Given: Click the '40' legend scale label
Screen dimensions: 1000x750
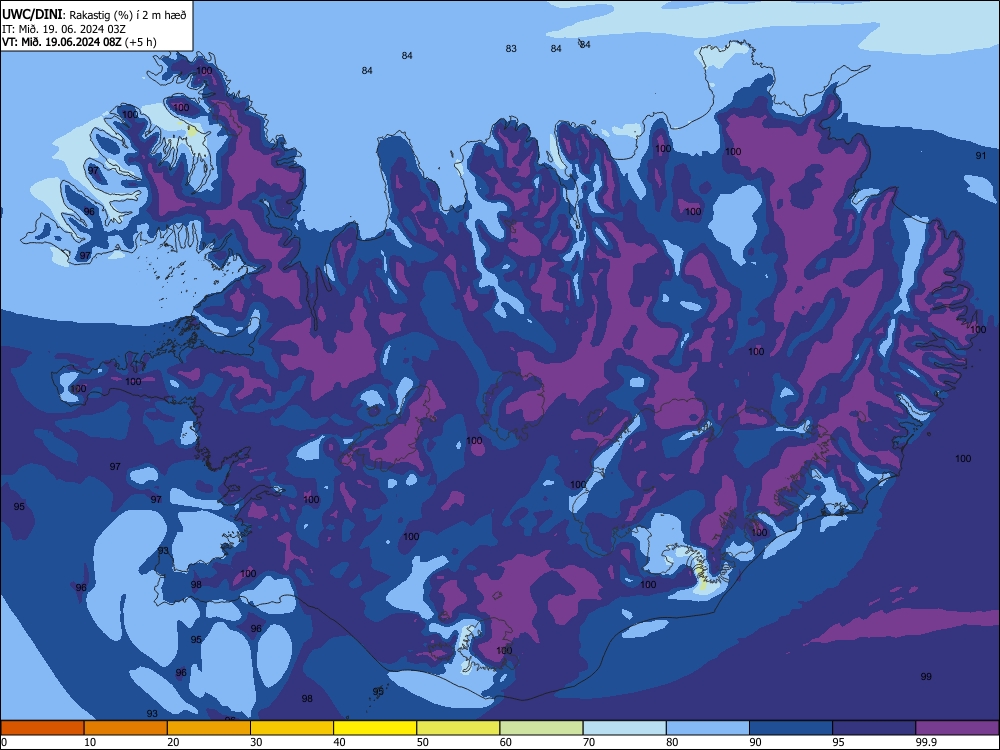Looking at the screenshot, I should coord(339,742).
